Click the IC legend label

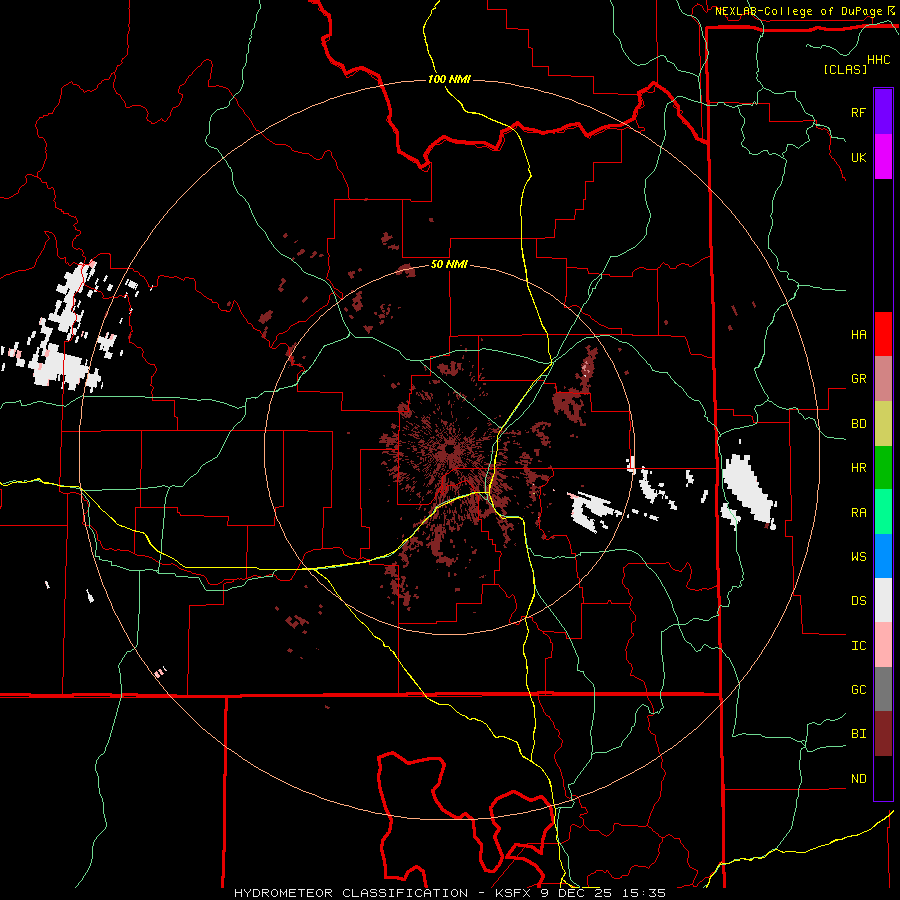(x=858, y=646)
